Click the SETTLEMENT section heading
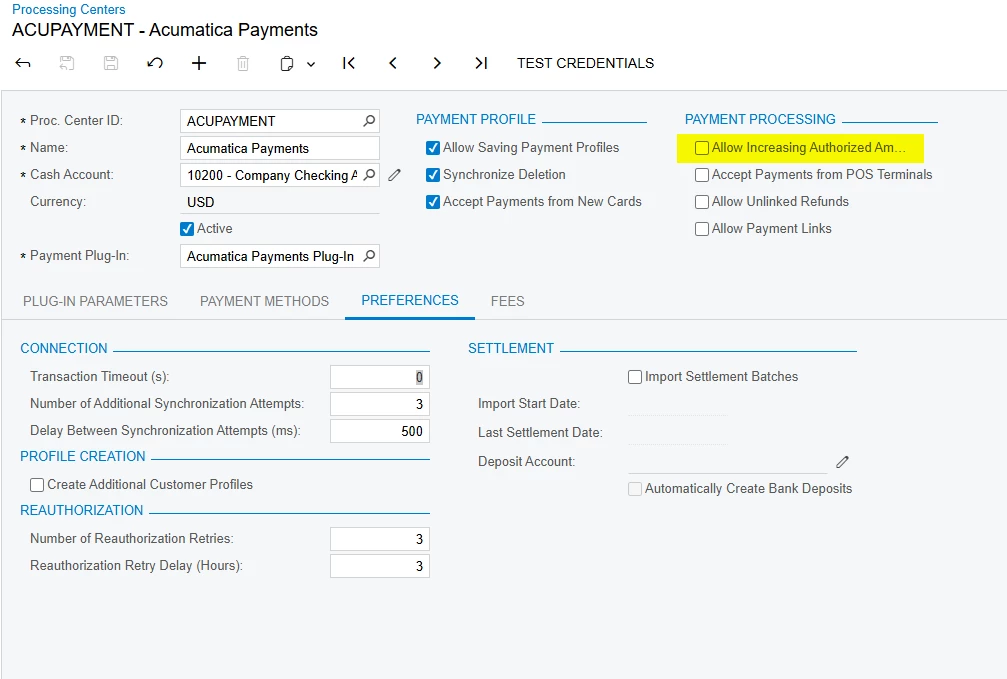 [x=511, y=348]
